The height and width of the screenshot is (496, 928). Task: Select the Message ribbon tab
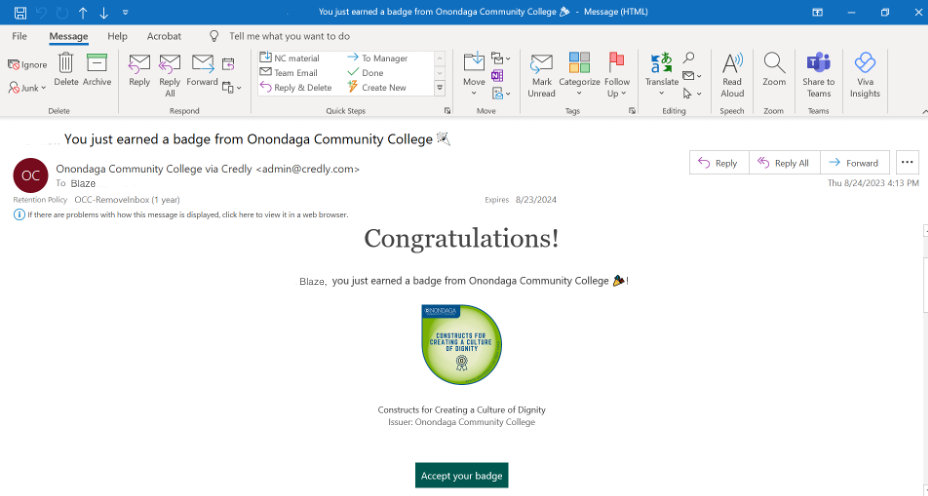tap(69, 36)
